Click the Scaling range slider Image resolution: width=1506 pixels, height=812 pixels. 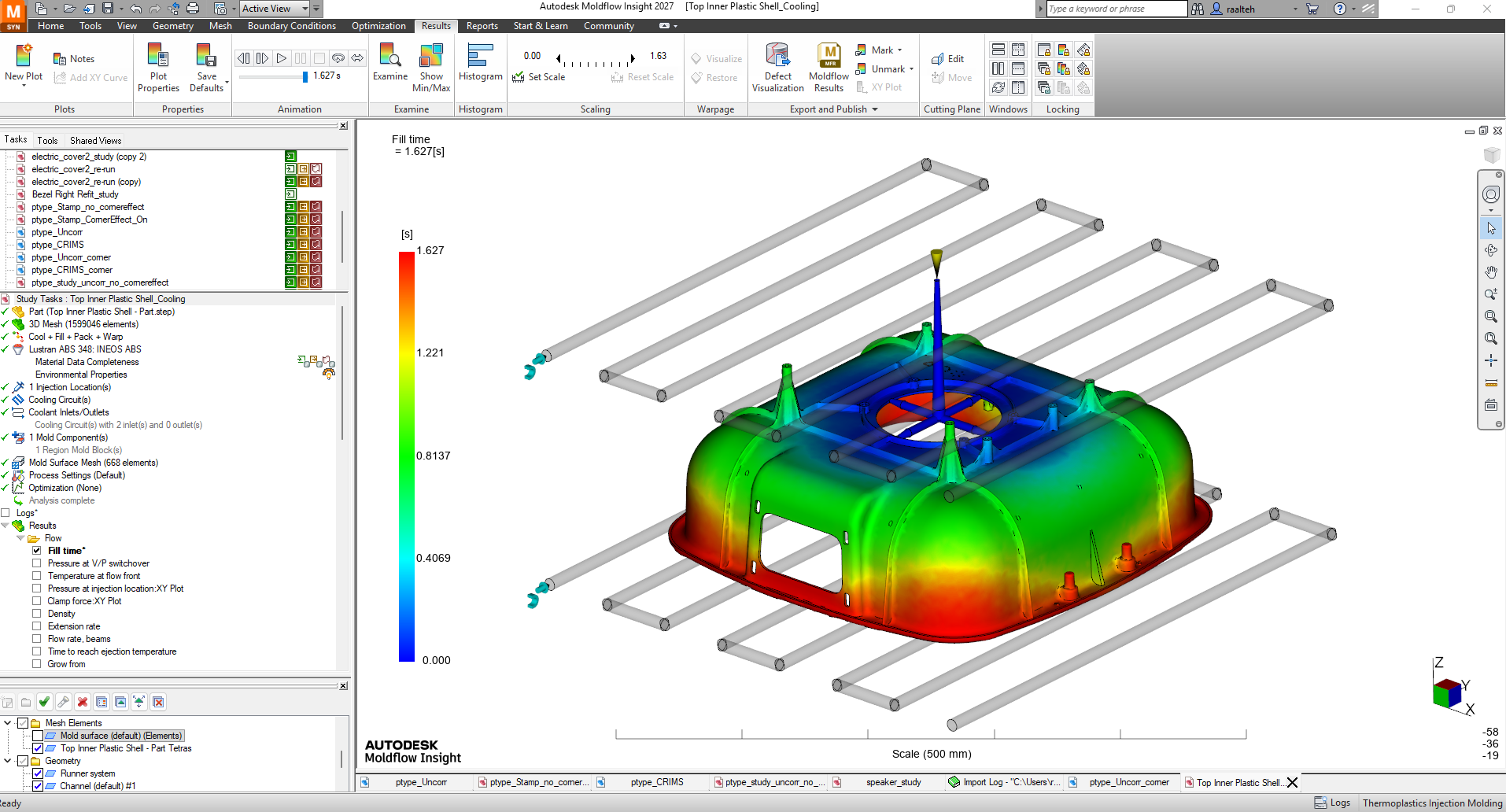click(x=596, y=59)
